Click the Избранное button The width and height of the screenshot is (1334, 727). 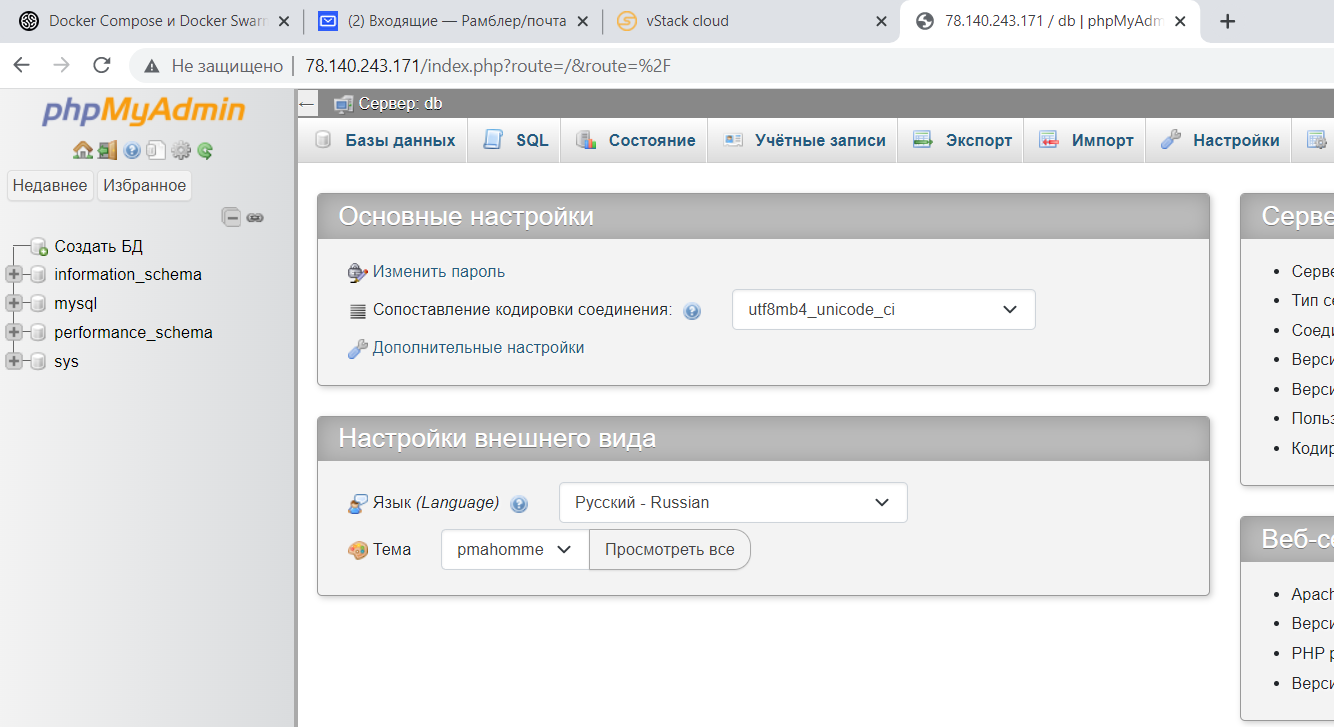click(x=144, y=185)
